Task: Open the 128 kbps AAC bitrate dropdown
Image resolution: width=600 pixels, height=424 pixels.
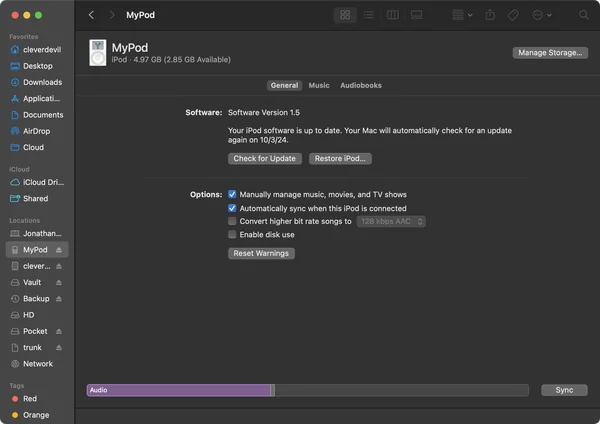Action: coord(391,221)
